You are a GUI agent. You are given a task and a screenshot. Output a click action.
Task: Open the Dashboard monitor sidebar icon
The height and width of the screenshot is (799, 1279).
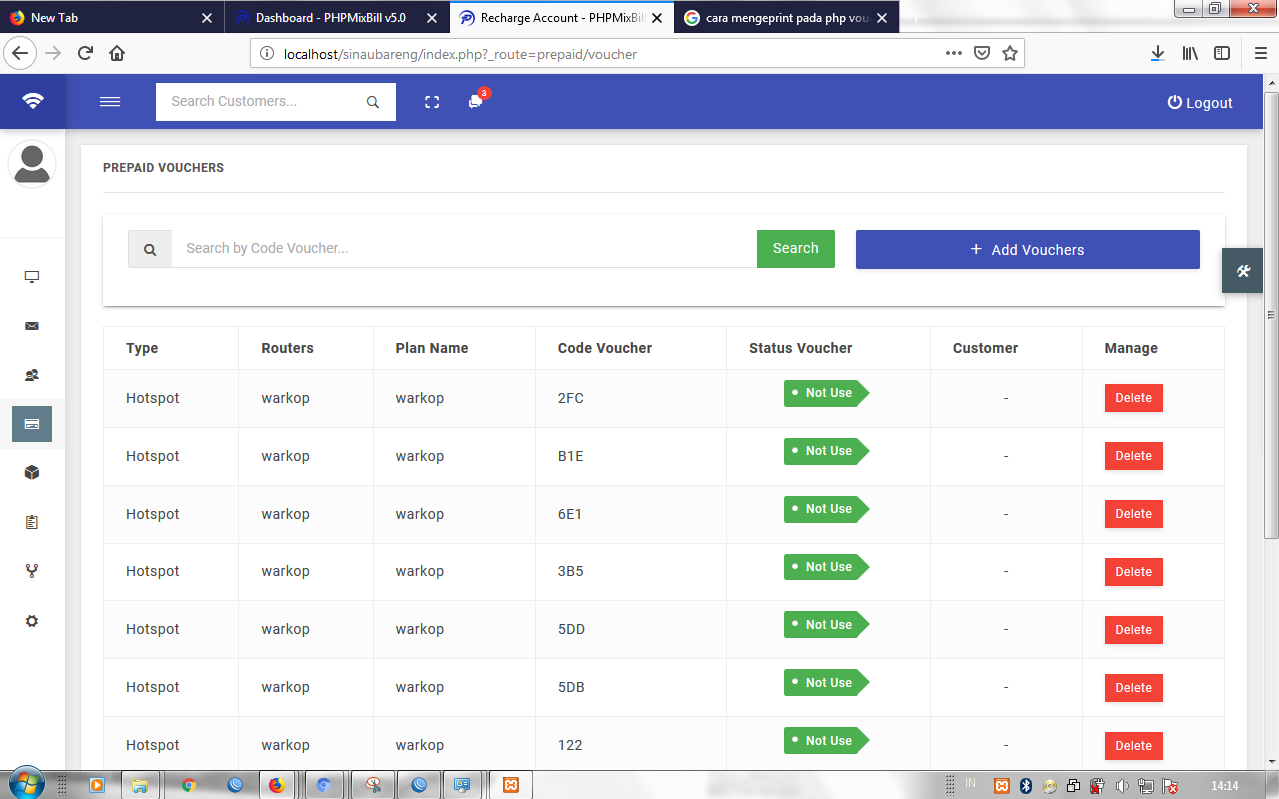pyautogui.click(x=32, y=277)
